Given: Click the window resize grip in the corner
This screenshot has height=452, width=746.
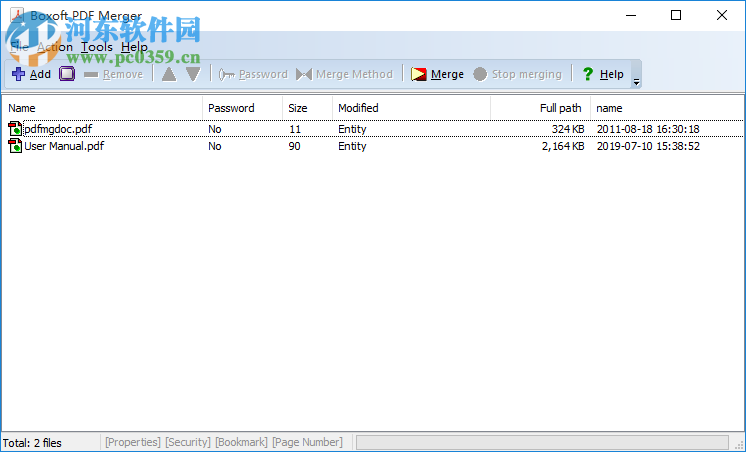Looking at the screenshot, I should pos(739,445).
